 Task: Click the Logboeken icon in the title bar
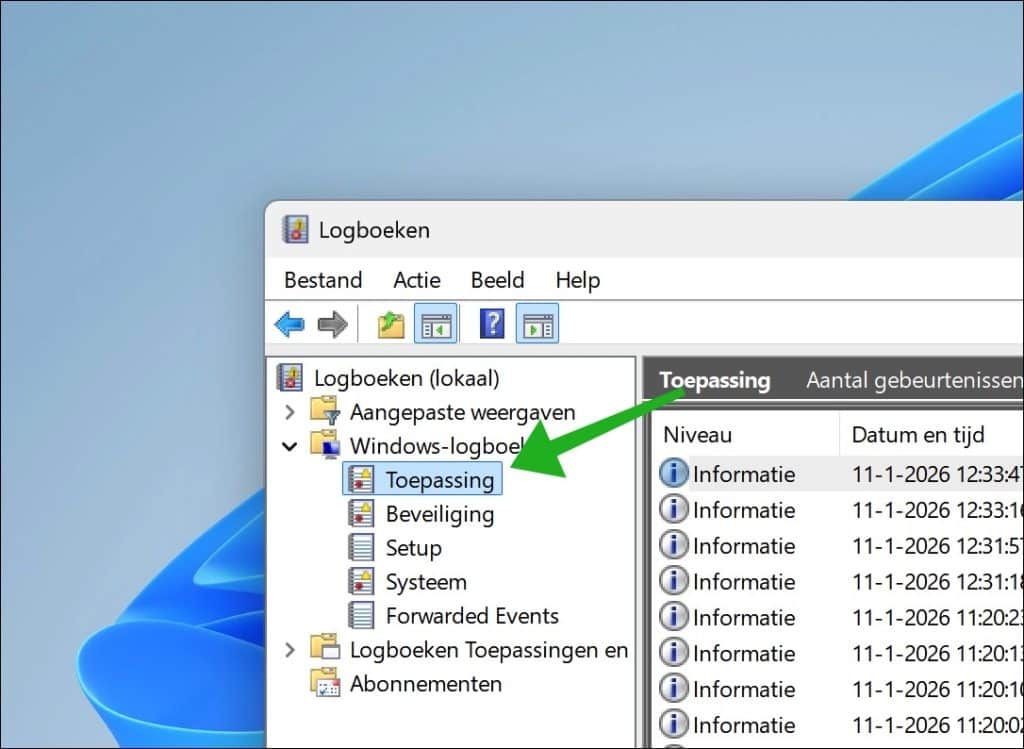294,229
